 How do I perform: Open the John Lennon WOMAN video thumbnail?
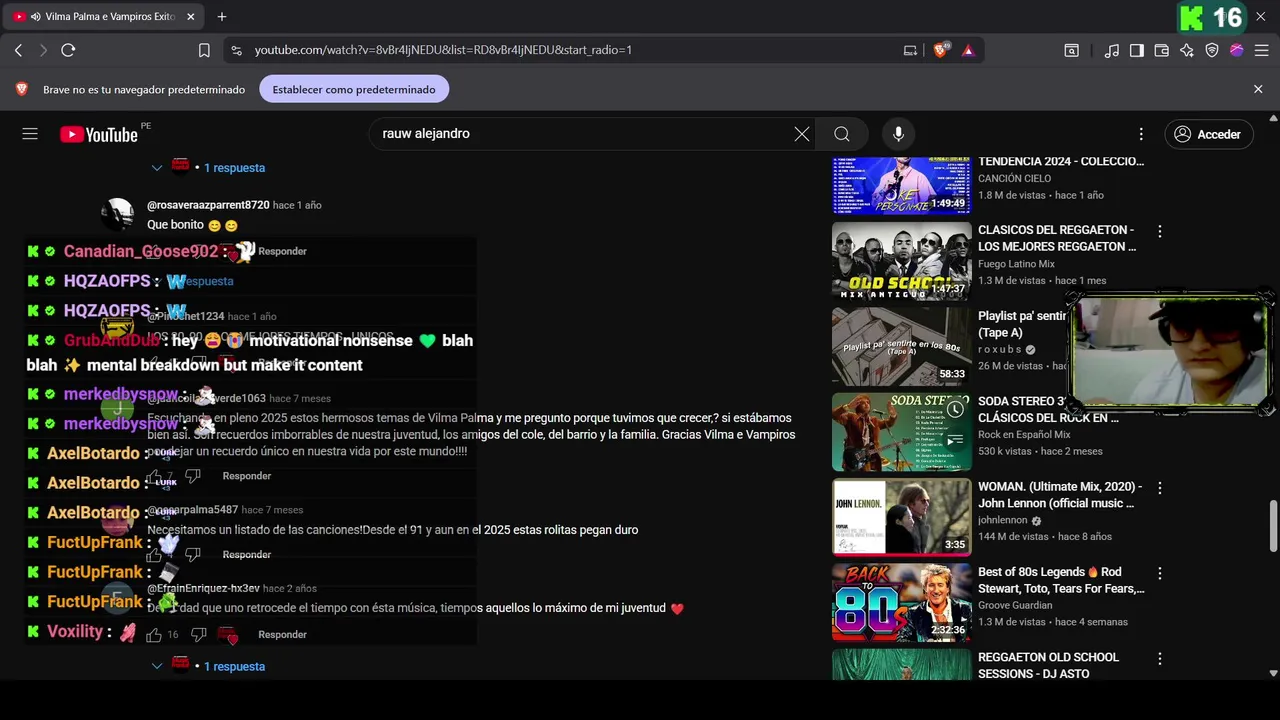(901, 517)
